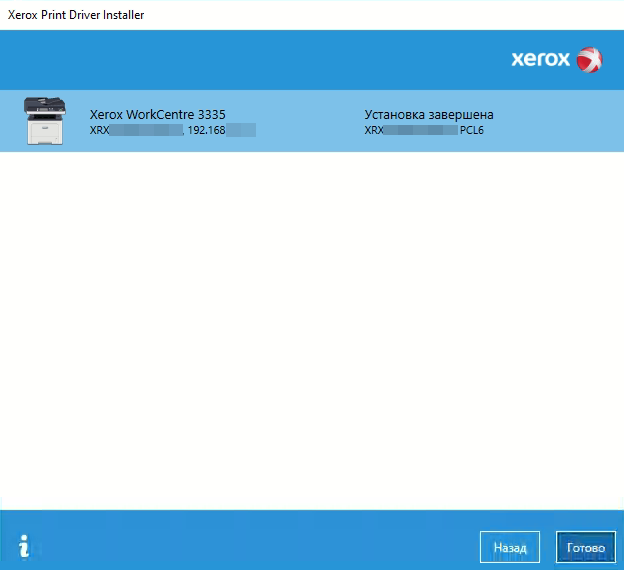Click the Xerox Print Driver Installer title

(x=76, y=15)
